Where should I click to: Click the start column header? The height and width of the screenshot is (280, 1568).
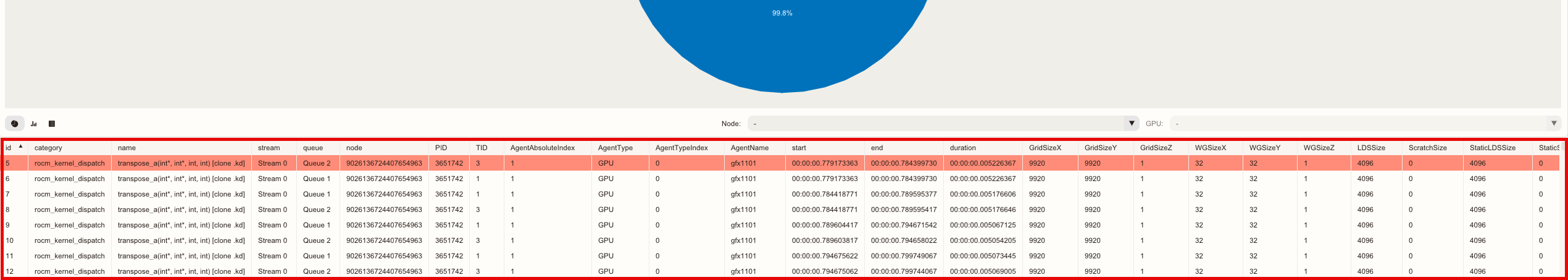(799, 148)
